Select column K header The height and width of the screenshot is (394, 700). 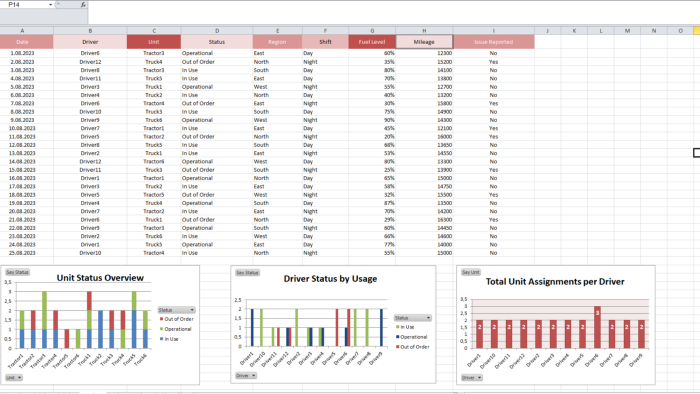[574, 30]
